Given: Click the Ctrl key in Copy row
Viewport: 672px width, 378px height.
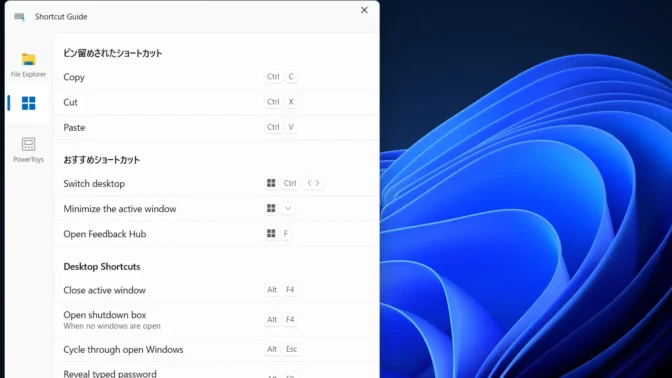Looking at the screenshot, I should (x=273, y=77).
